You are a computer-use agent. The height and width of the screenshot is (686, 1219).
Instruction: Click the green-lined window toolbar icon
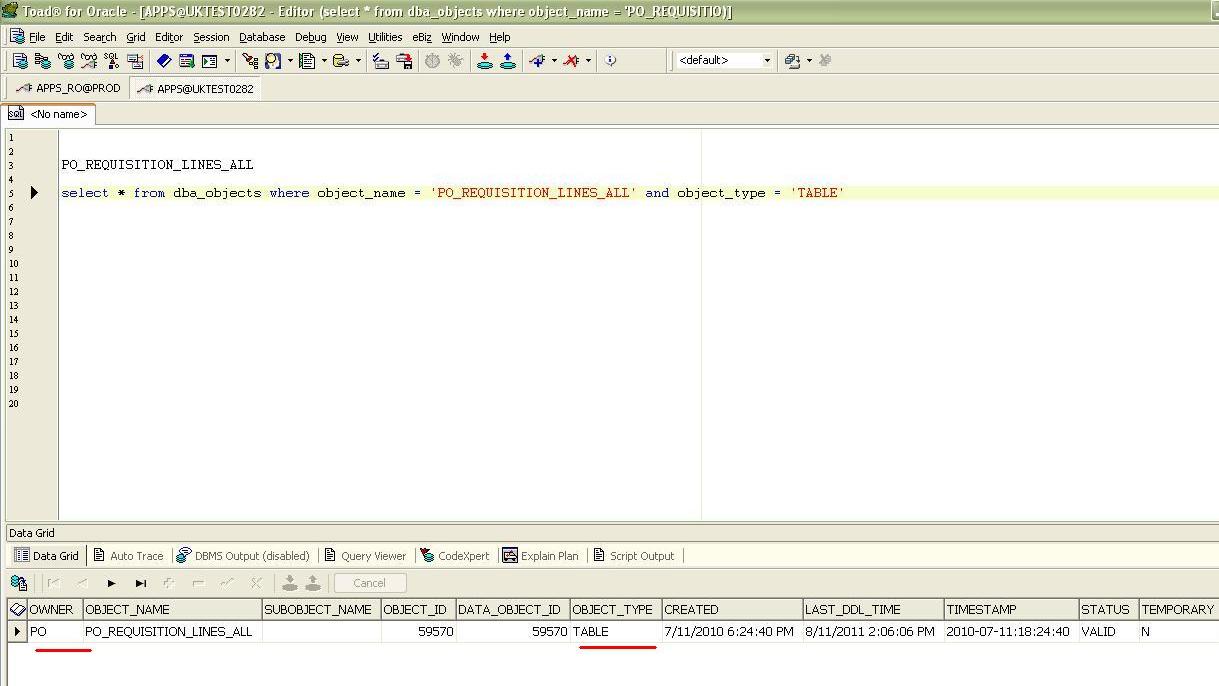click(x=186, y=60)
